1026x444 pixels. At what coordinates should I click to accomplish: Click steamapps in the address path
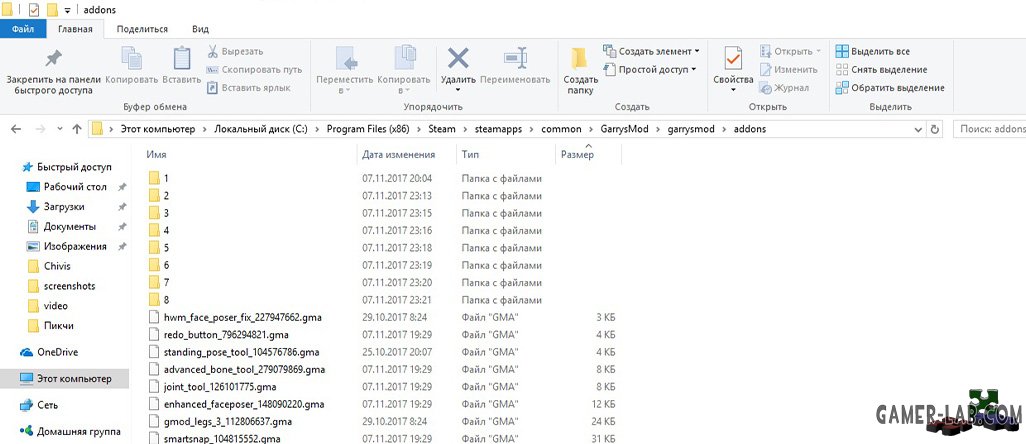[499, 129]
